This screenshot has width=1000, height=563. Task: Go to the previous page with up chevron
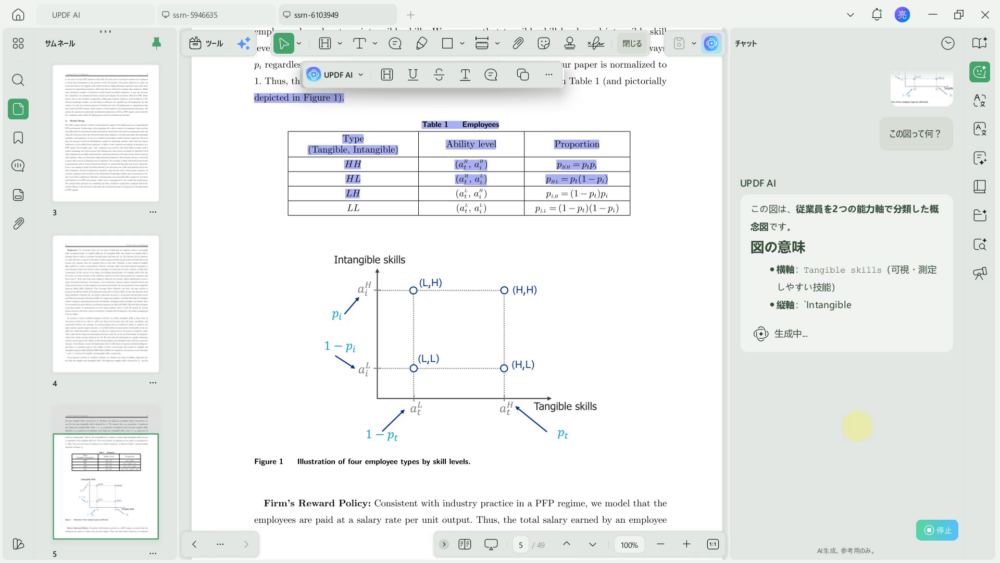pos(566,545)
